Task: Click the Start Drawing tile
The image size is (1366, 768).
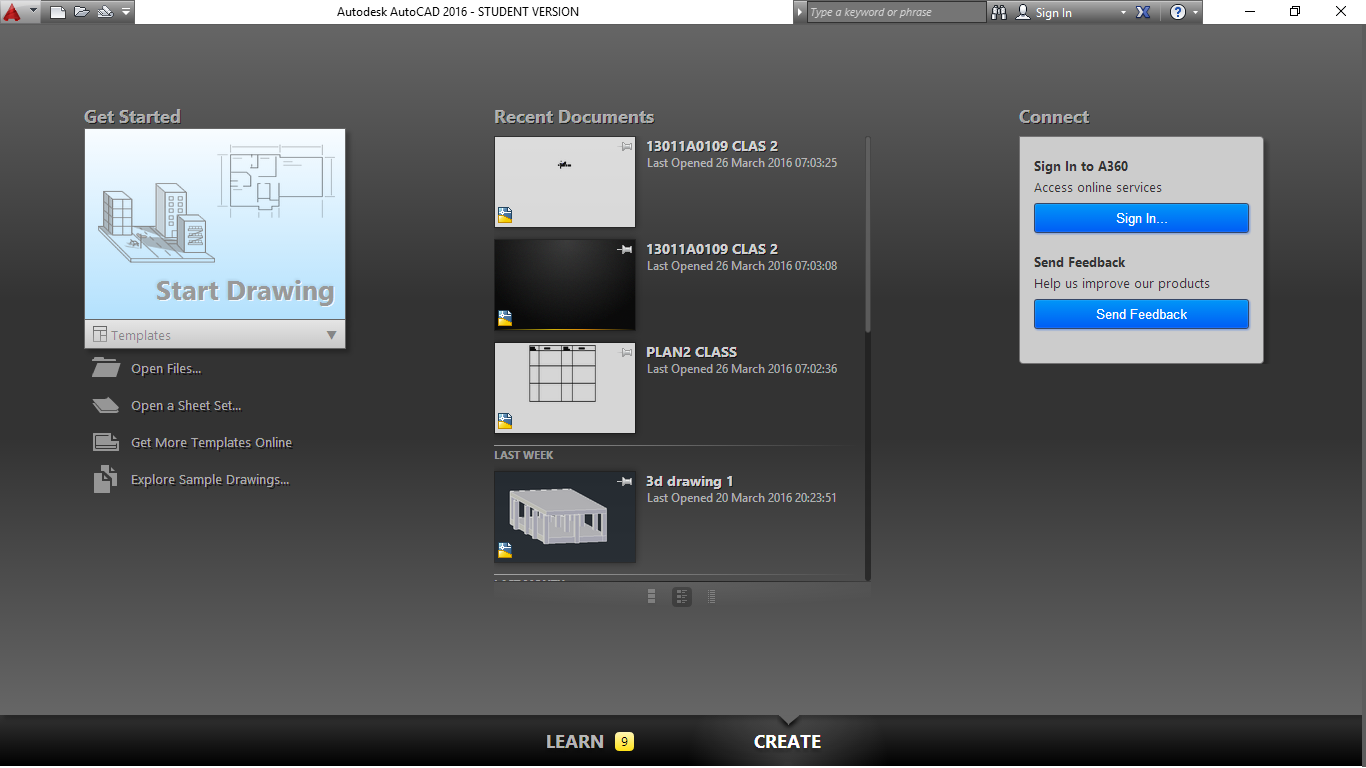Action: pyautogui.click(x=215, y=224)
